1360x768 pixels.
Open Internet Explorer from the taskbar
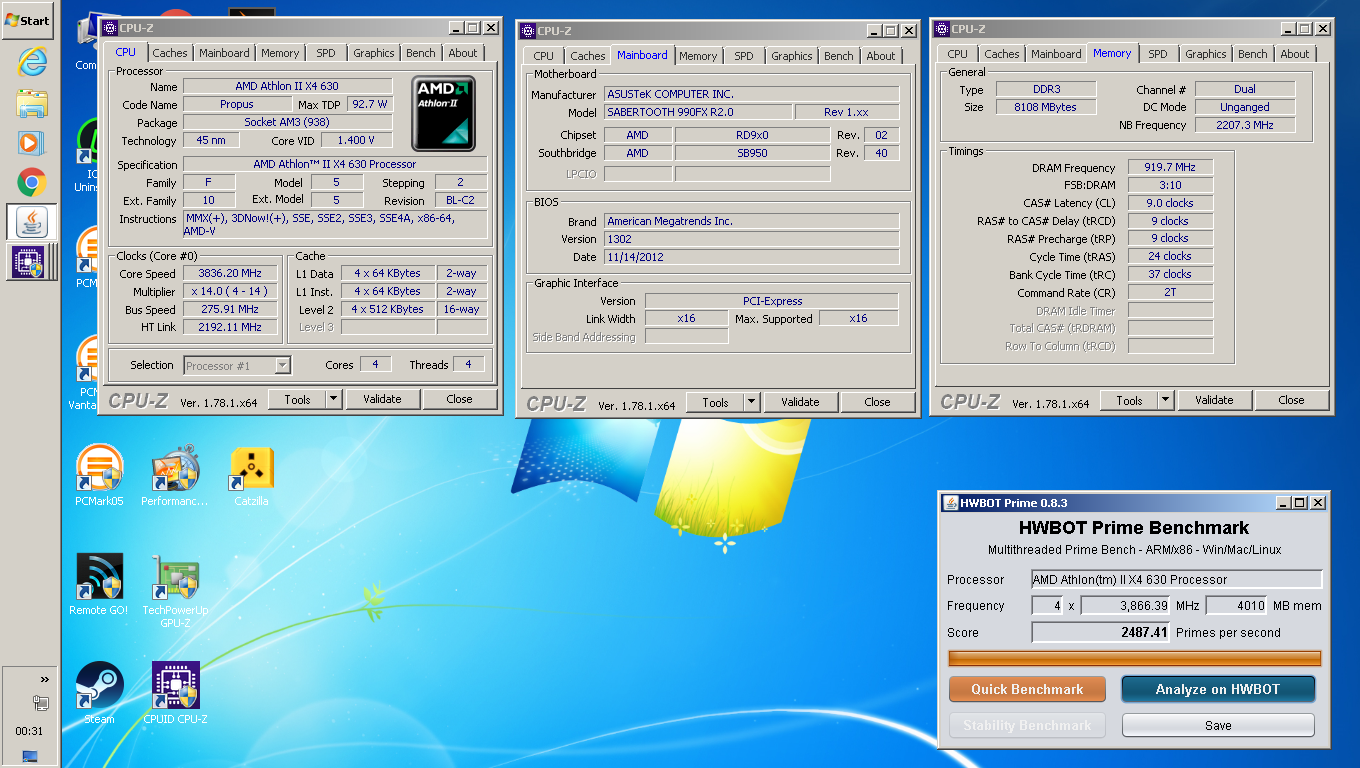pos(31,62)
